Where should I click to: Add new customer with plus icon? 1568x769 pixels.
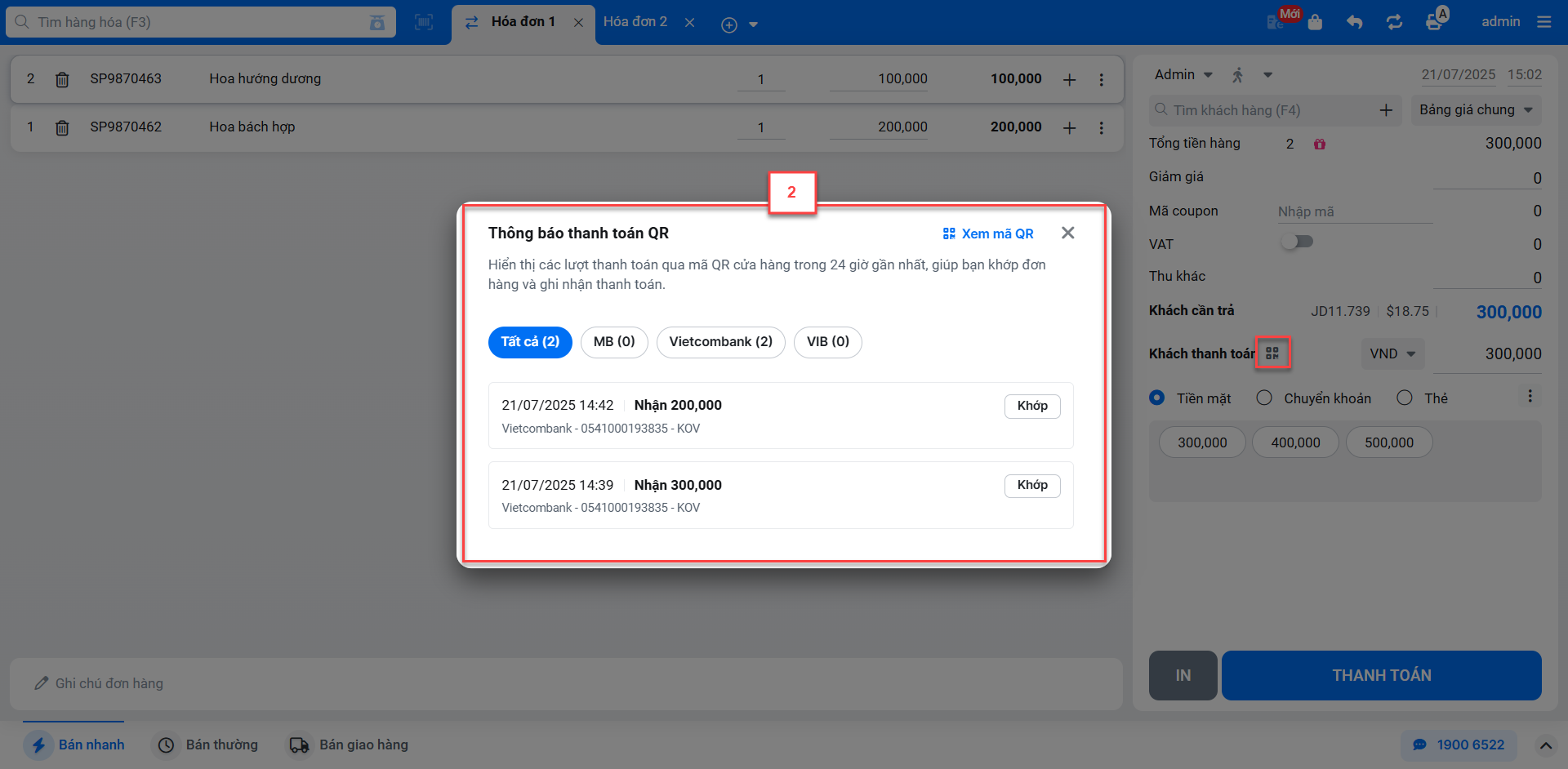1386,109
